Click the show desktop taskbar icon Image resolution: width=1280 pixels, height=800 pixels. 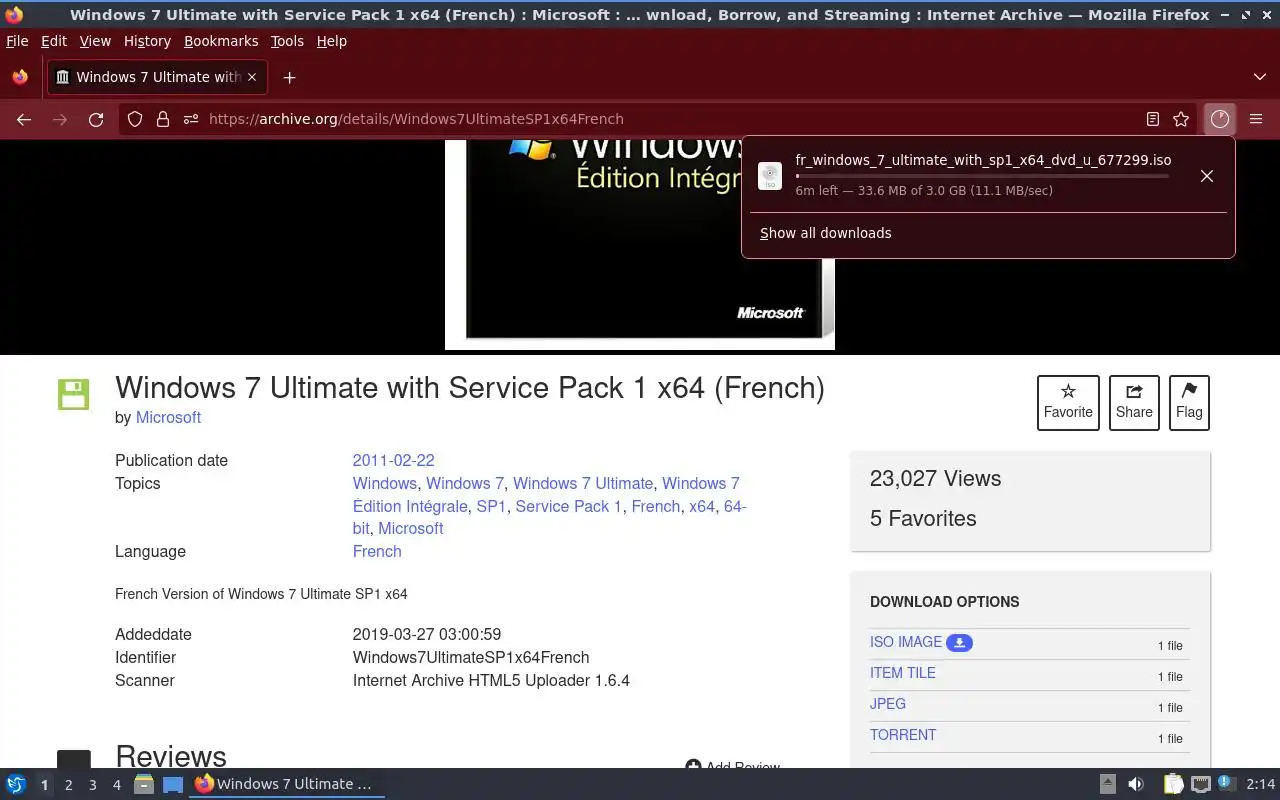(173, 784)
